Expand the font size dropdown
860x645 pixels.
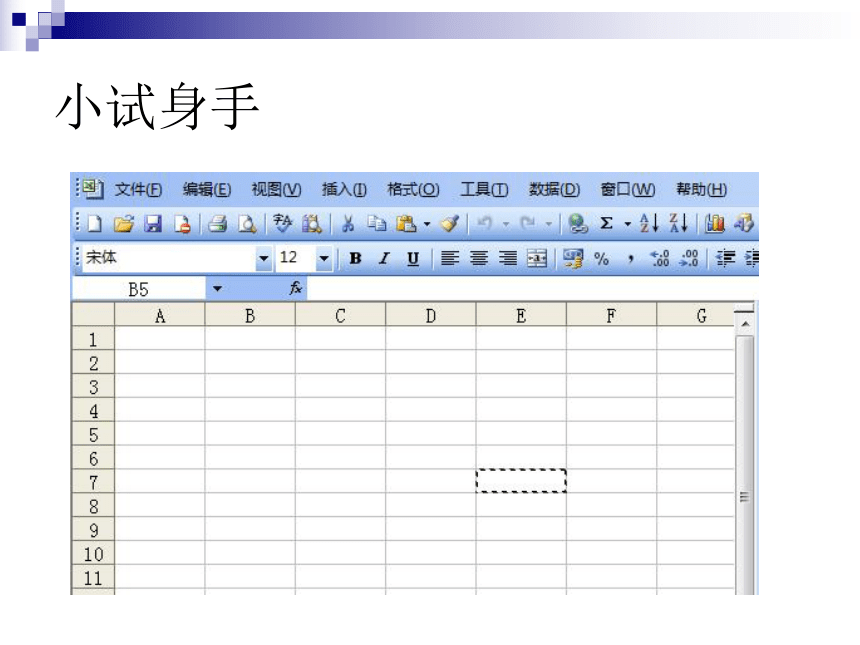pos(324,258)
